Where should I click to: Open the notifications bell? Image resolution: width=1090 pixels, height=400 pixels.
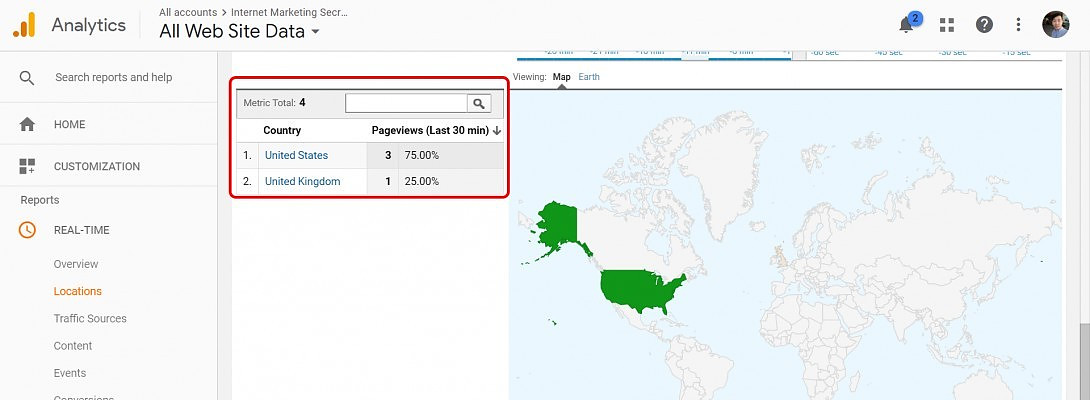pyautogui.click(x=907, y=25)
